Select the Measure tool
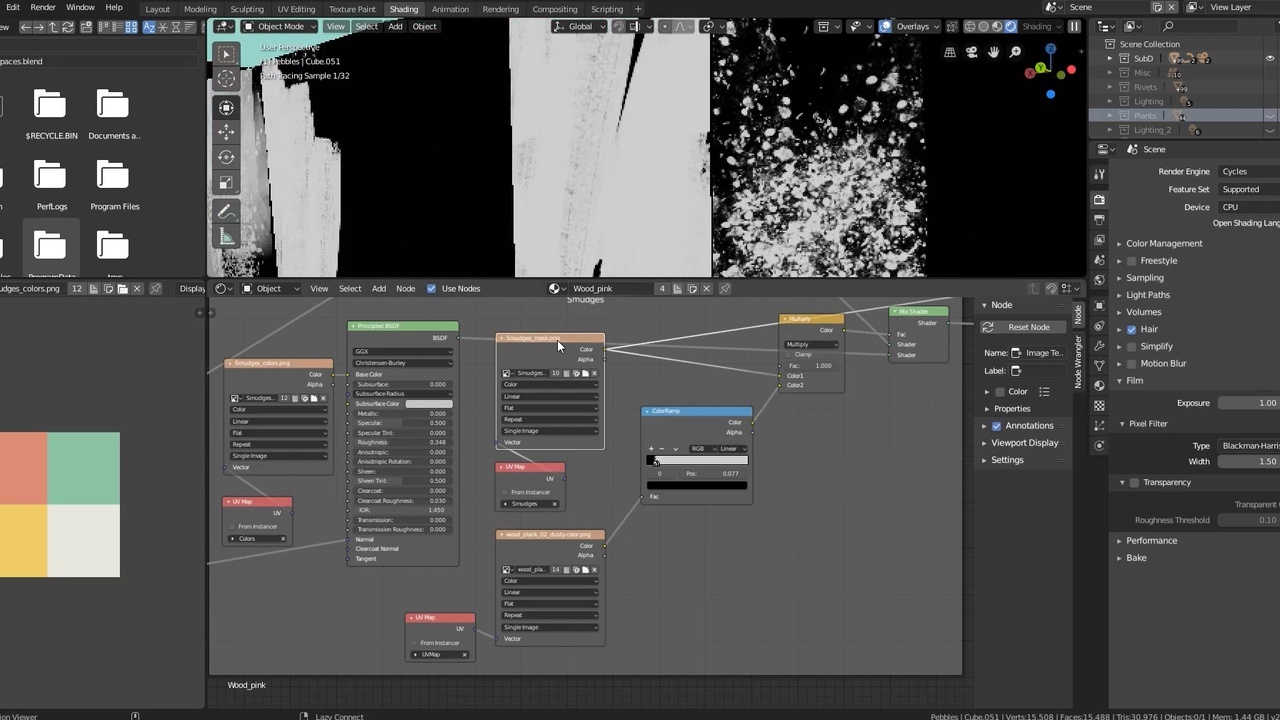This screenshot has width=1280, height=720. [x=226, y=237]
